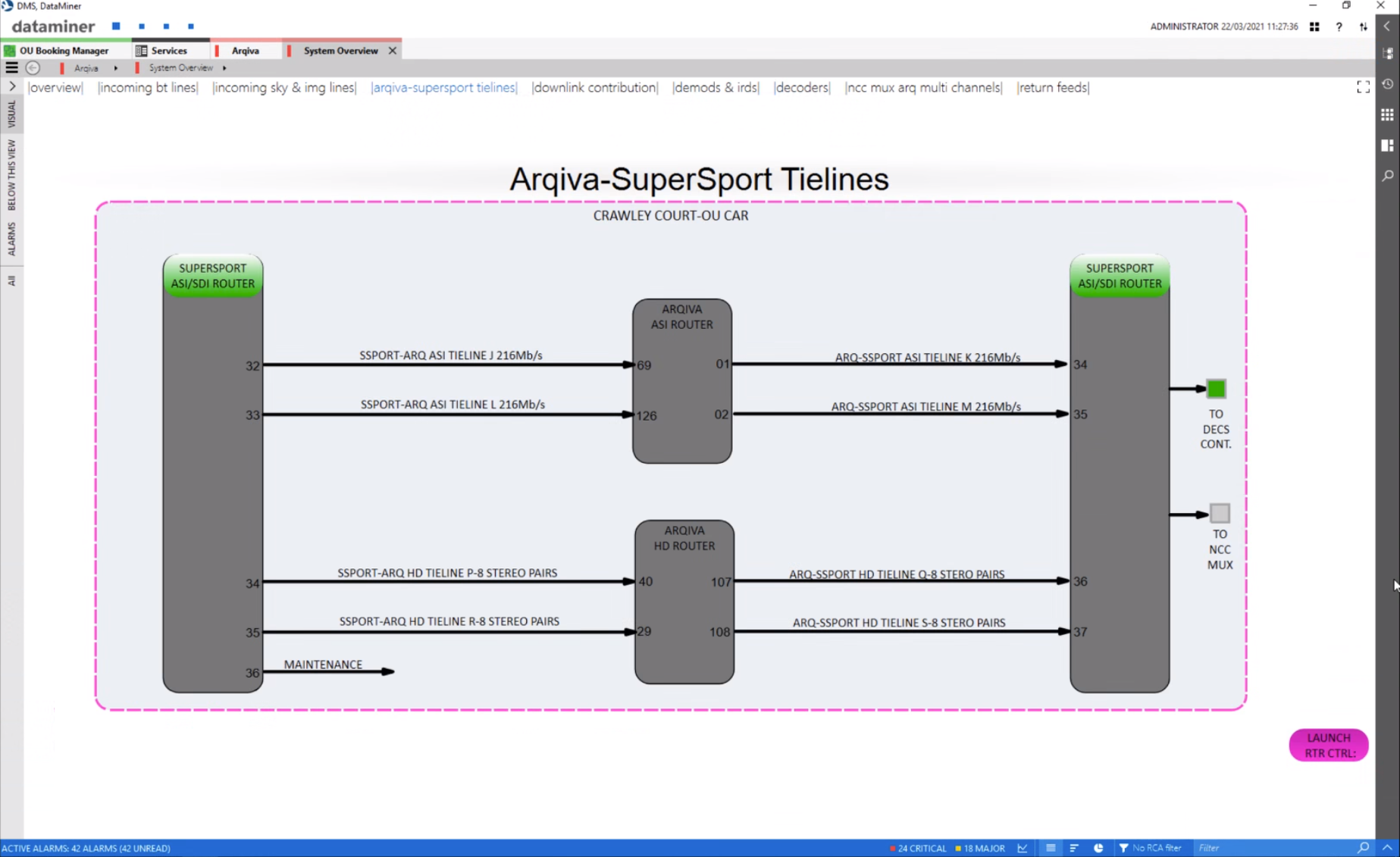This screenshot has height=857, width=1400.
Task: Expand the Arqiva breadcrumb arrow
Action: (x=115, y=68)
